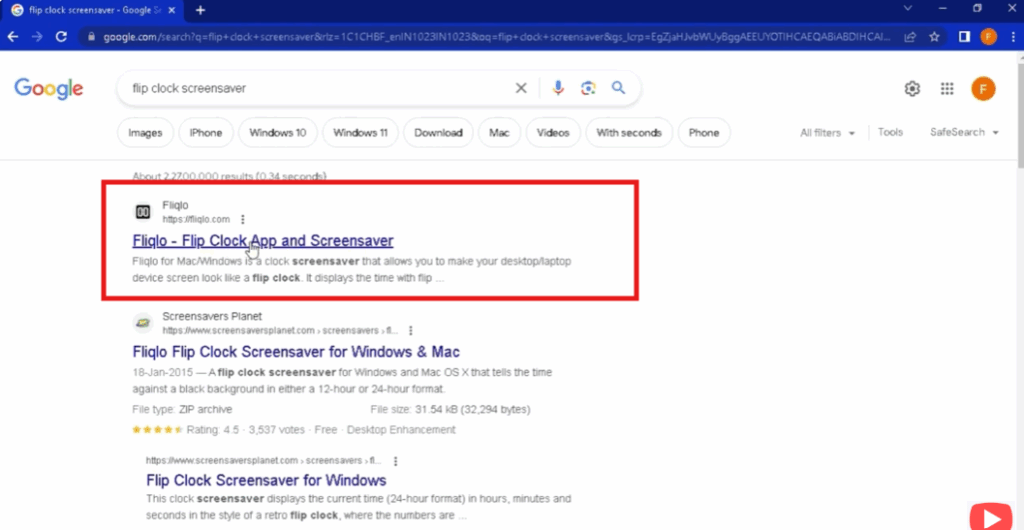Open Chrome three-dot menu
Image resolution: width=1024 pixels, height=530 pixels.
1012,36
